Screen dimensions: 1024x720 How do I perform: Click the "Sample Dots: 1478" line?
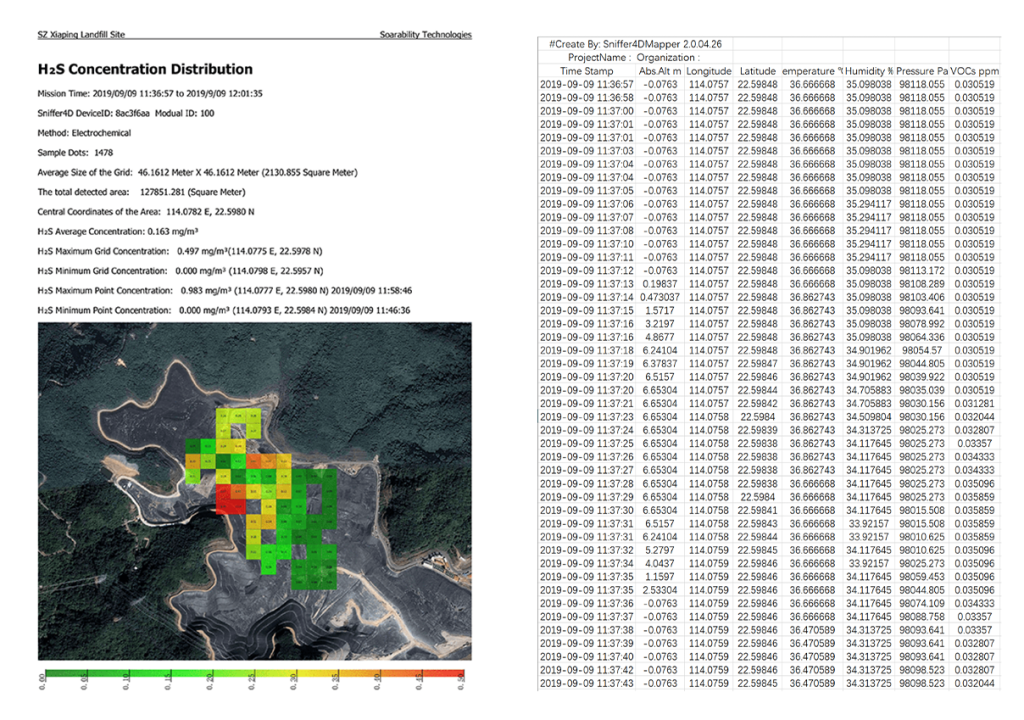click(x=75, y=152)
